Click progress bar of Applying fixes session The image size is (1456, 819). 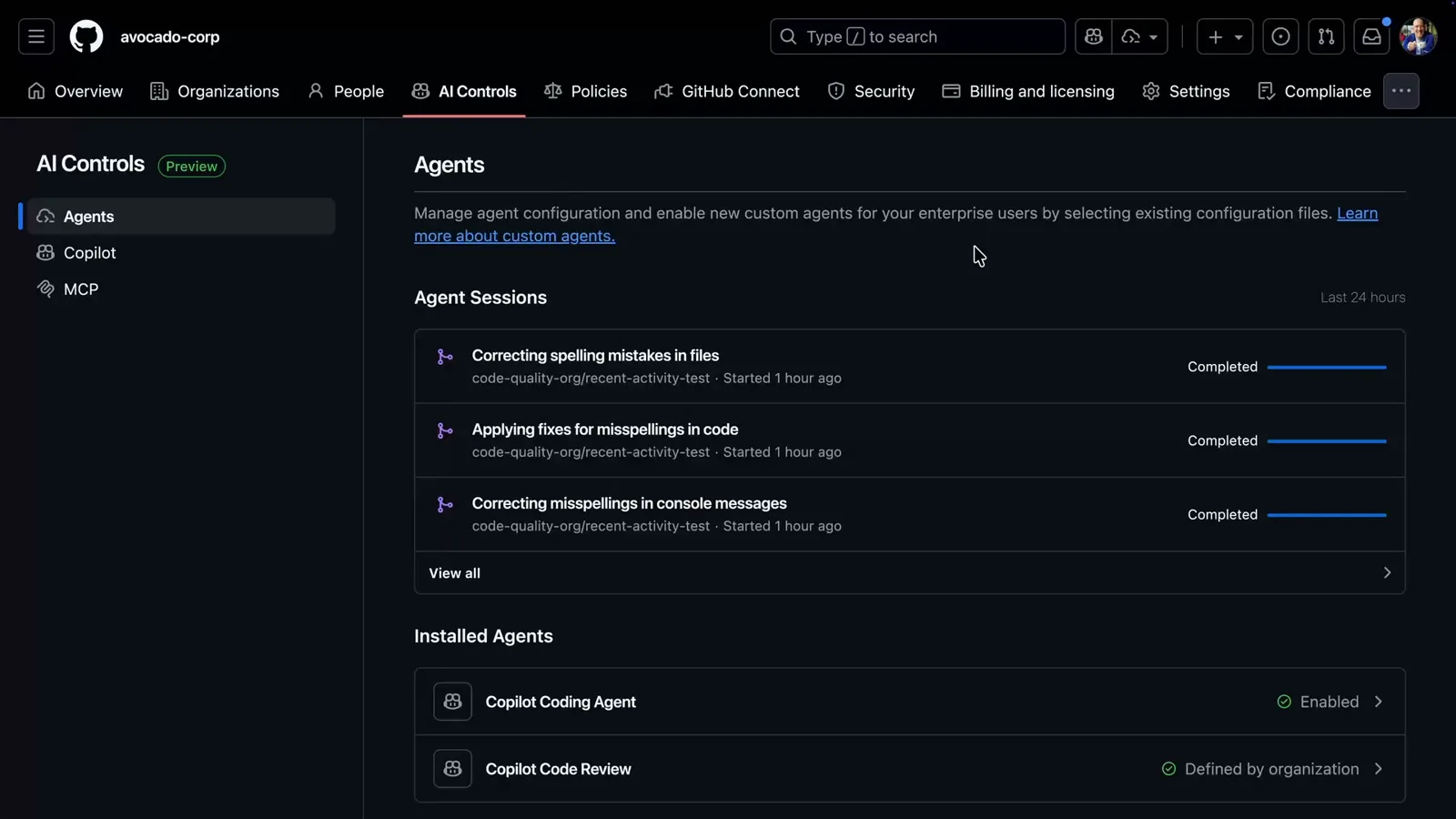coord(1327,441)
